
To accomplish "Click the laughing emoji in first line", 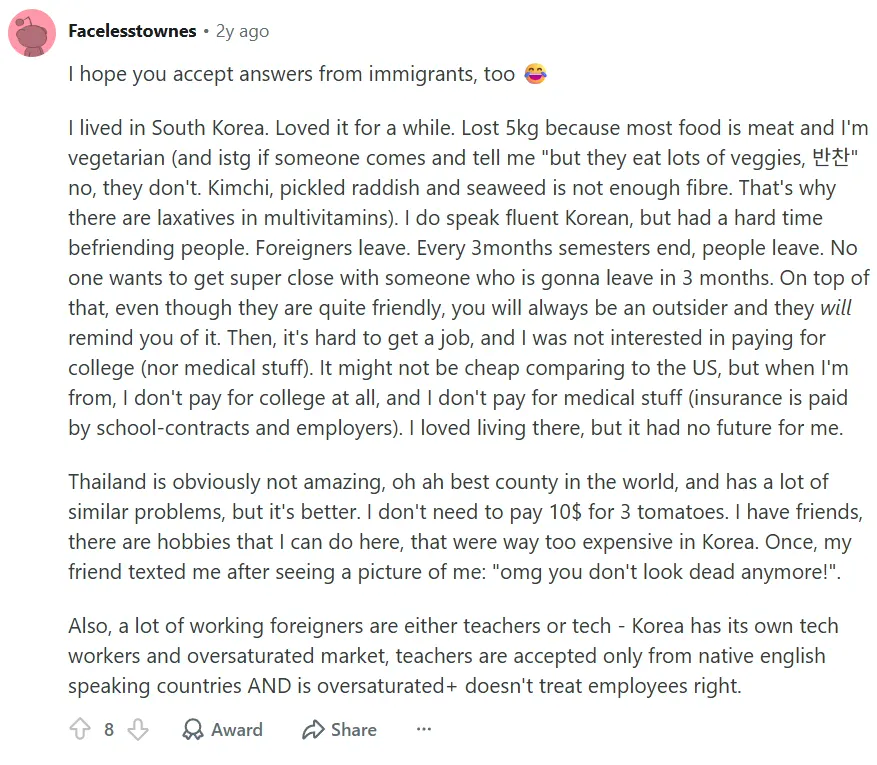I will tap(535, 75).
